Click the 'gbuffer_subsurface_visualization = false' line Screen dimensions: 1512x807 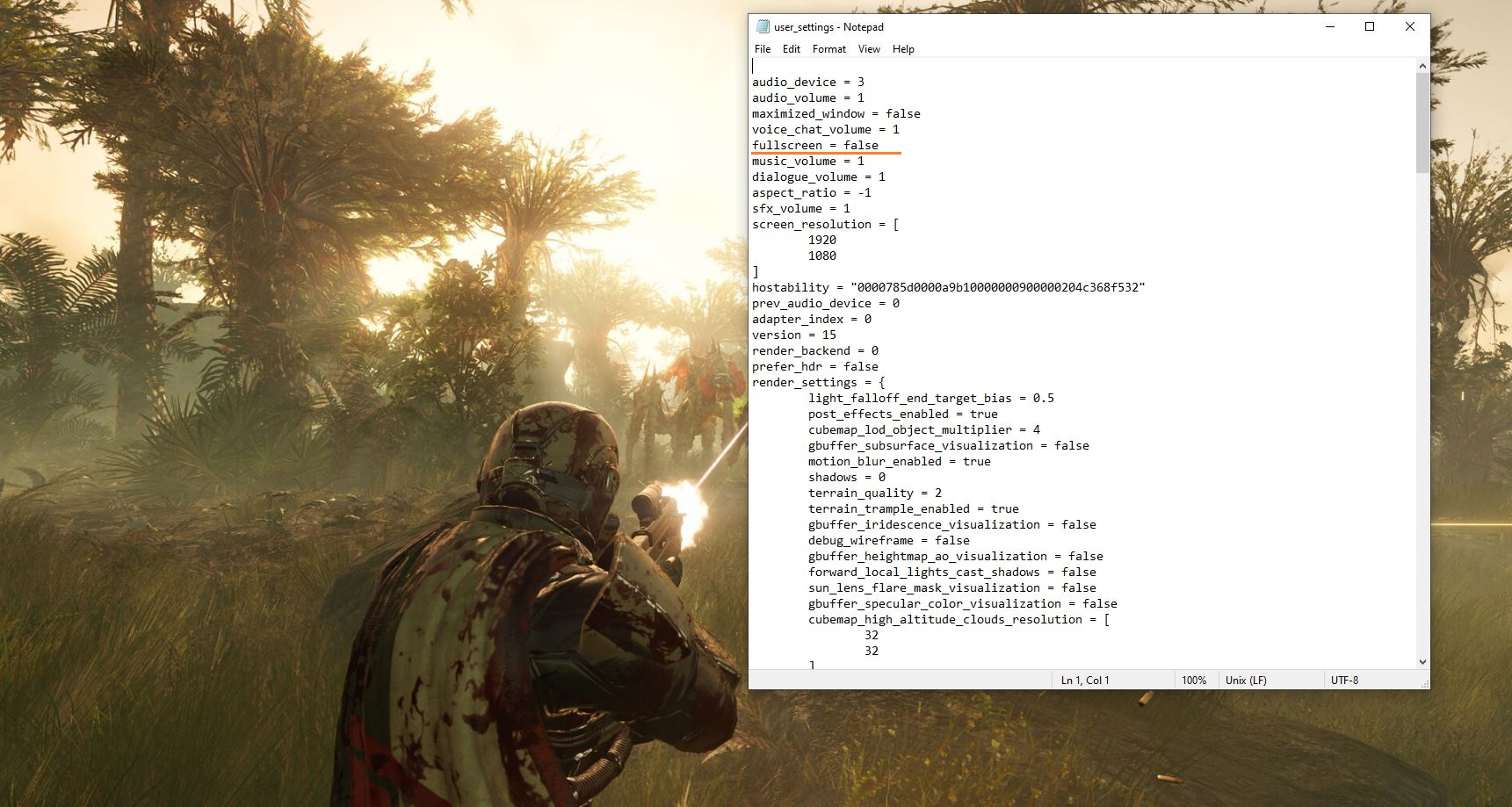[949, 445]
